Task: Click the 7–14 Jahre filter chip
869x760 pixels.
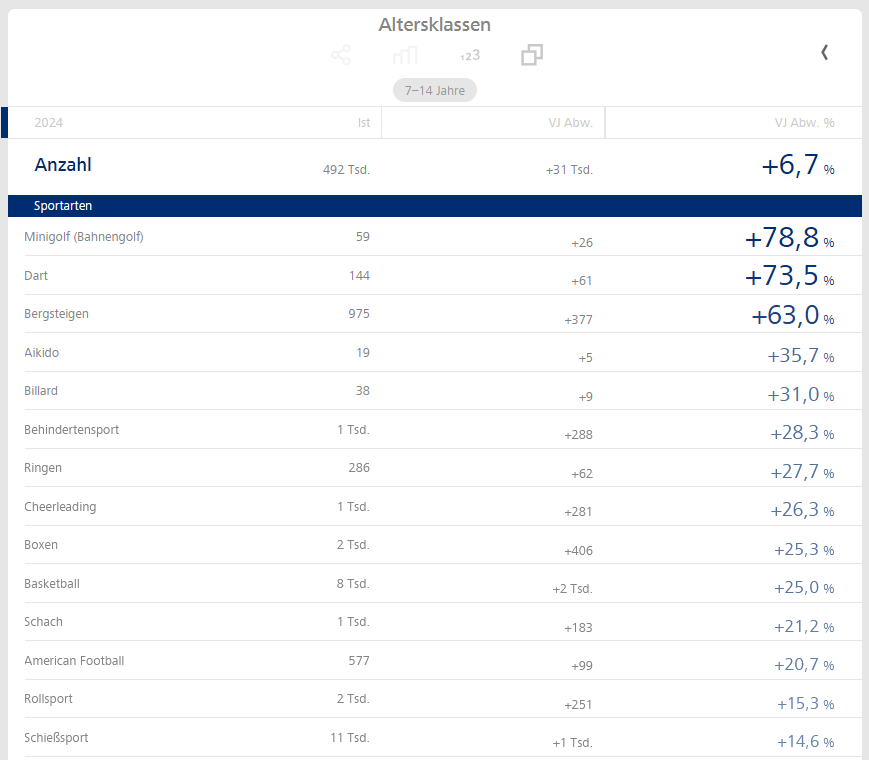Action: pyautogui.click(x=435, y=90)
